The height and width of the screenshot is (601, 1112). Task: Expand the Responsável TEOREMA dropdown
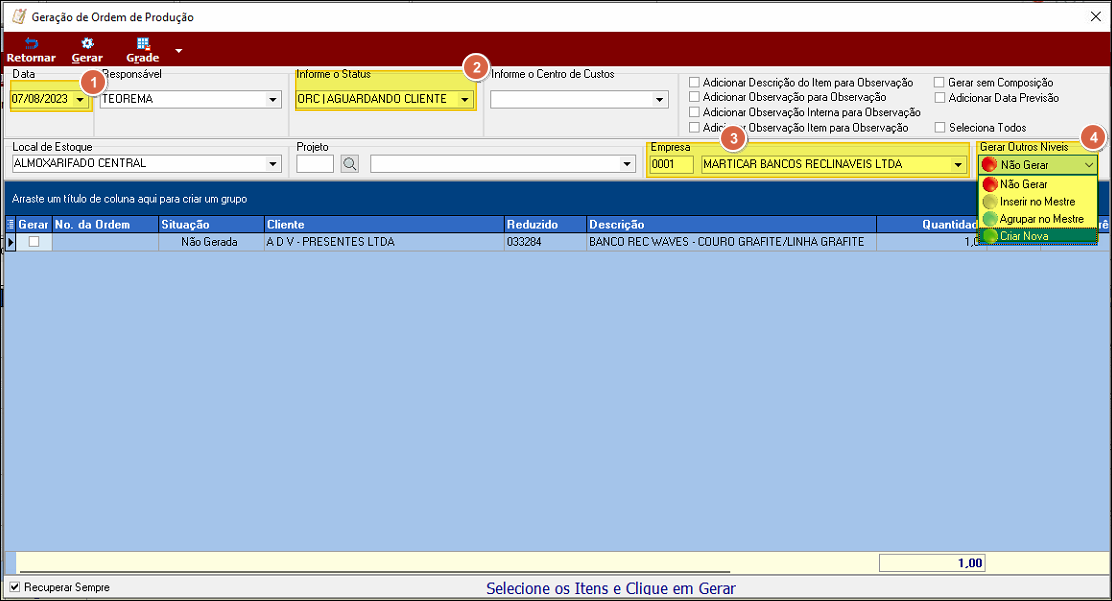(x=273, y=99)
